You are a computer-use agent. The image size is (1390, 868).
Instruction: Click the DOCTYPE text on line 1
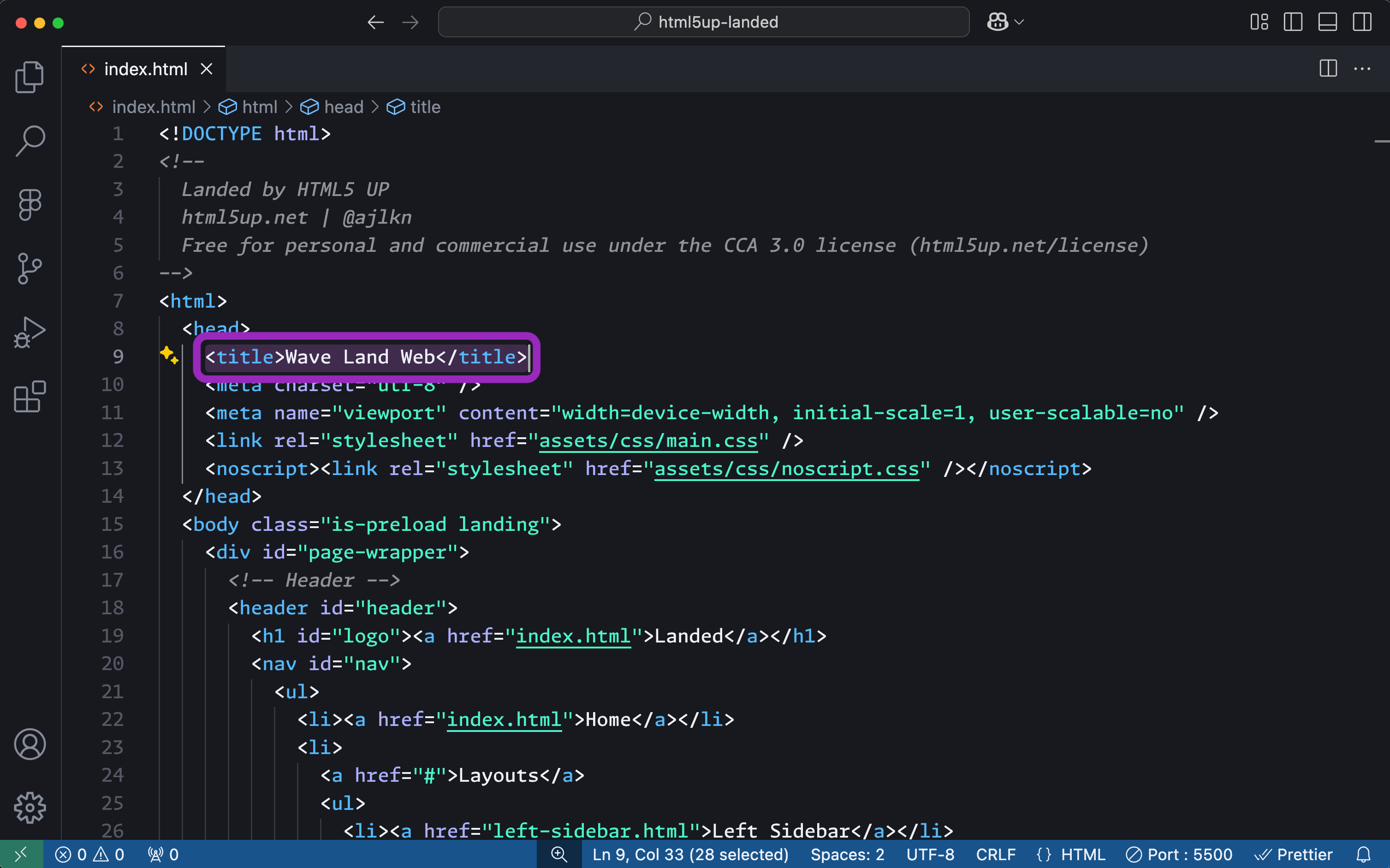point(221,134)
